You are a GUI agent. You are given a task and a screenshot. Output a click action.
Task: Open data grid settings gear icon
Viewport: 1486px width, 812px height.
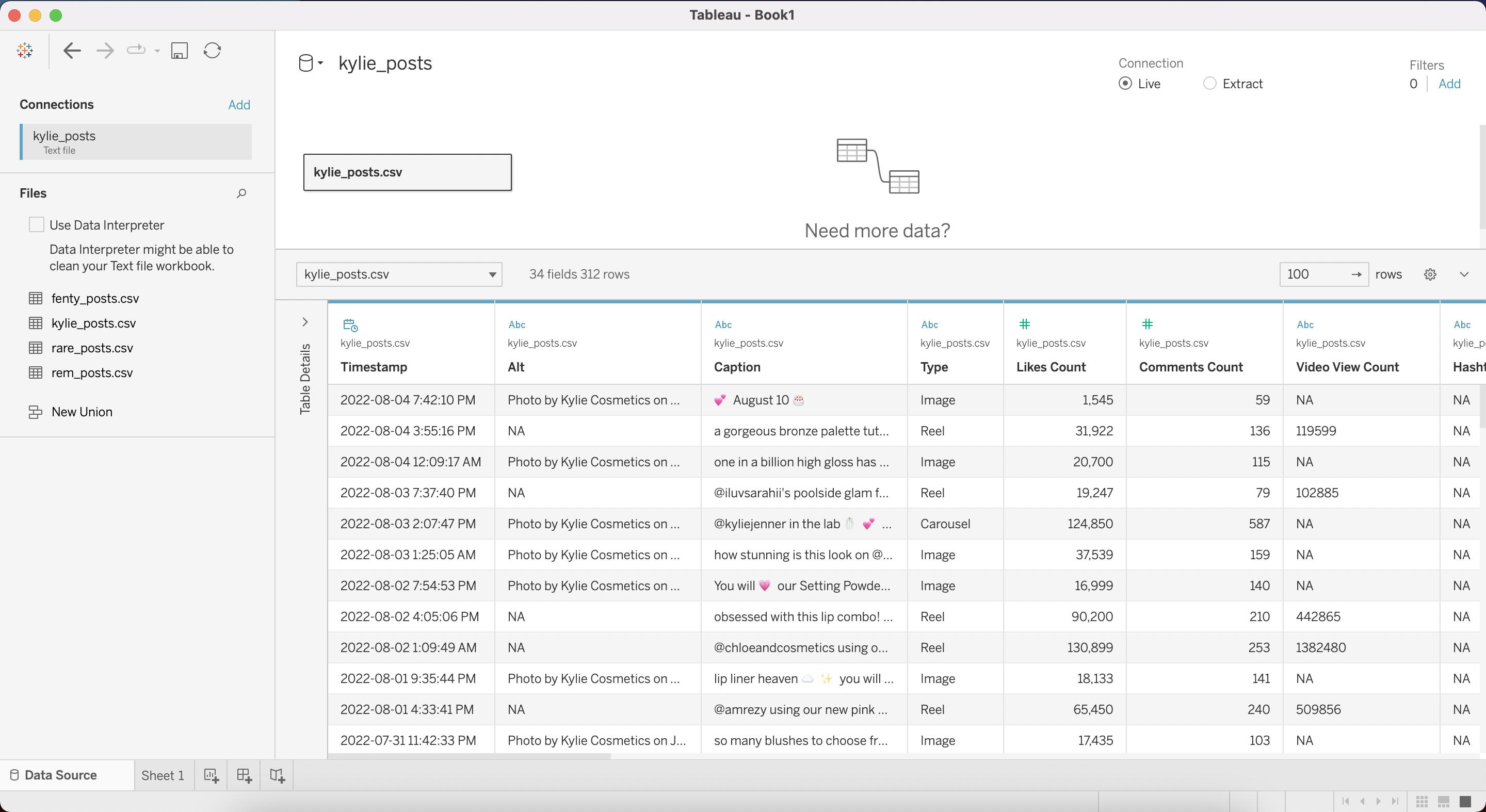pos(1430,274)
